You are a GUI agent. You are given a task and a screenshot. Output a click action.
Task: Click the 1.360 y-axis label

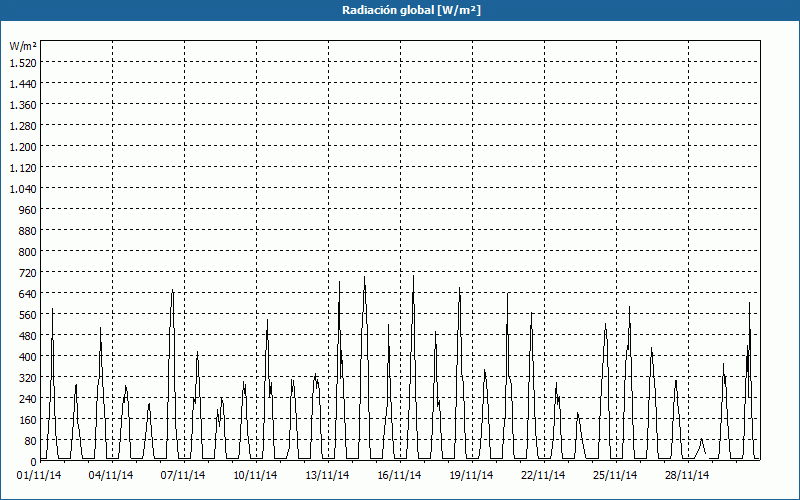tap(23, 105)
